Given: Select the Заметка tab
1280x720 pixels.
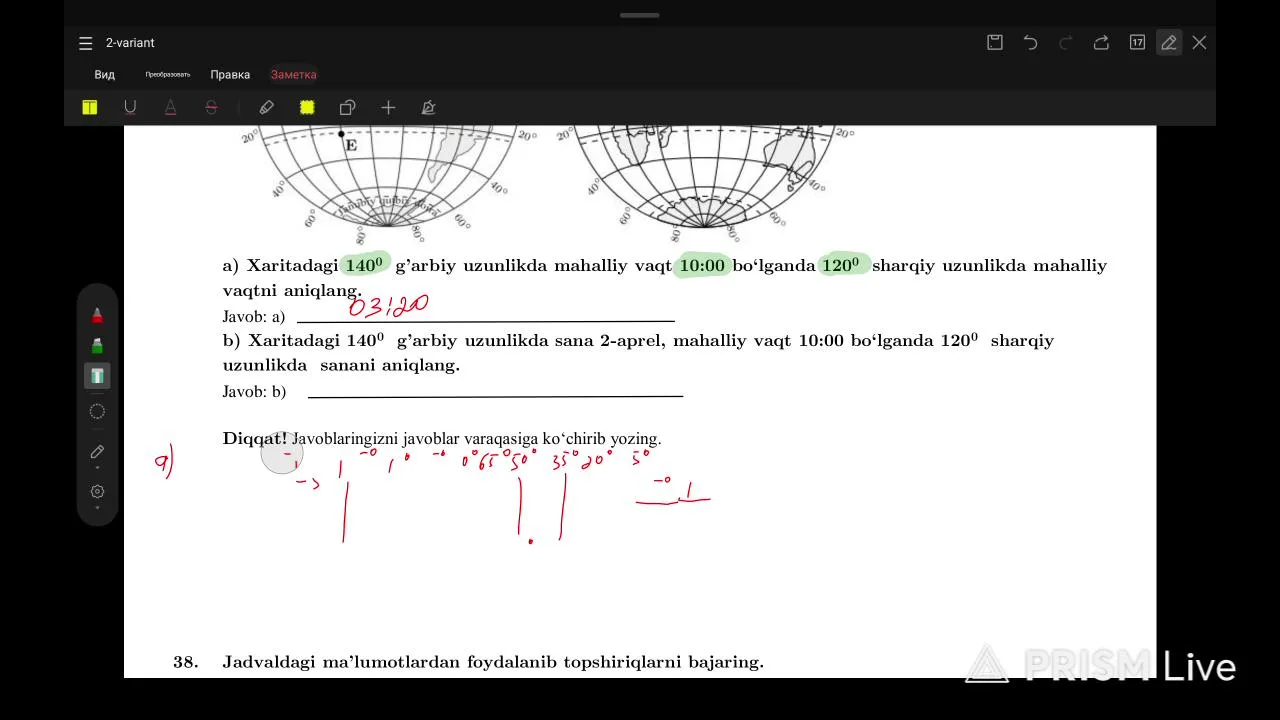Looking at the screenshot, I should coord(293,75).
